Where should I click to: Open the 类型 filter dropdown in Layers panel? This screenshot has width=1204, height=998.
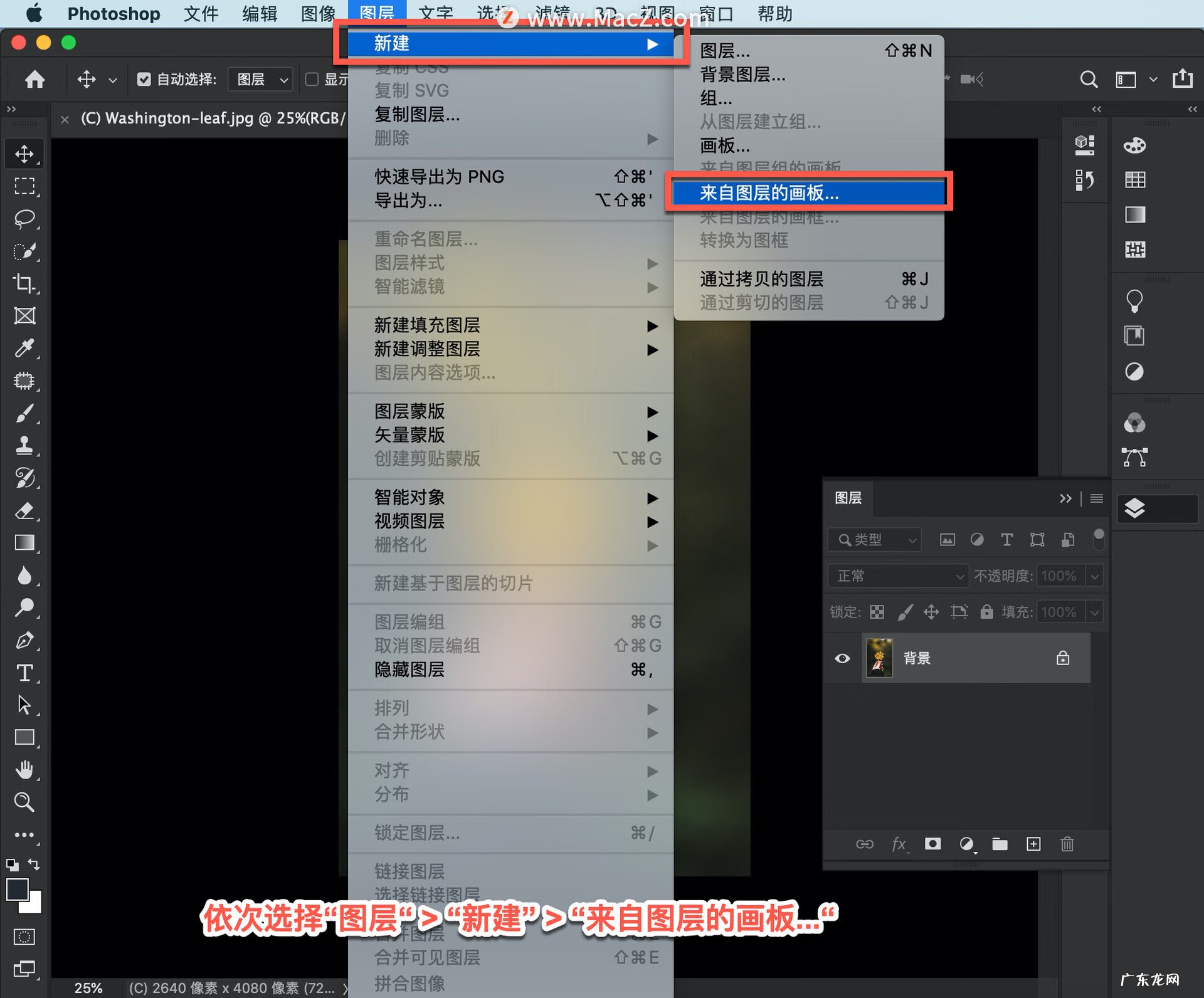pyautogui.click(x=874, y=539)
